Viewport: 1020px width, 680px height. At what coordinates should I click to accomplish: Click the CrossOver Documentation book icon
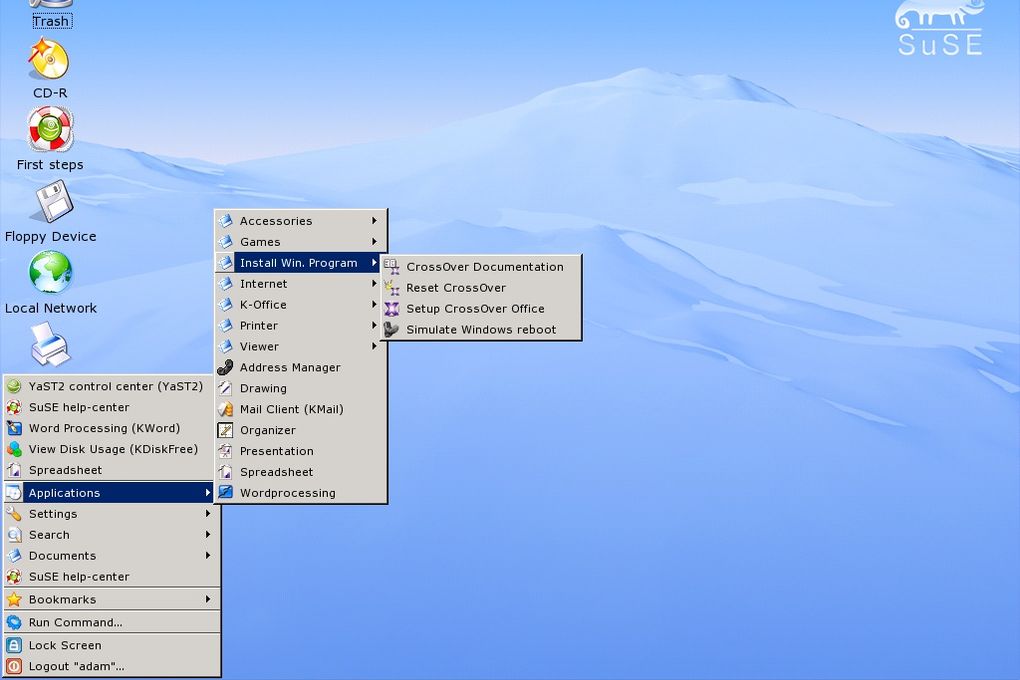[392, 267]
